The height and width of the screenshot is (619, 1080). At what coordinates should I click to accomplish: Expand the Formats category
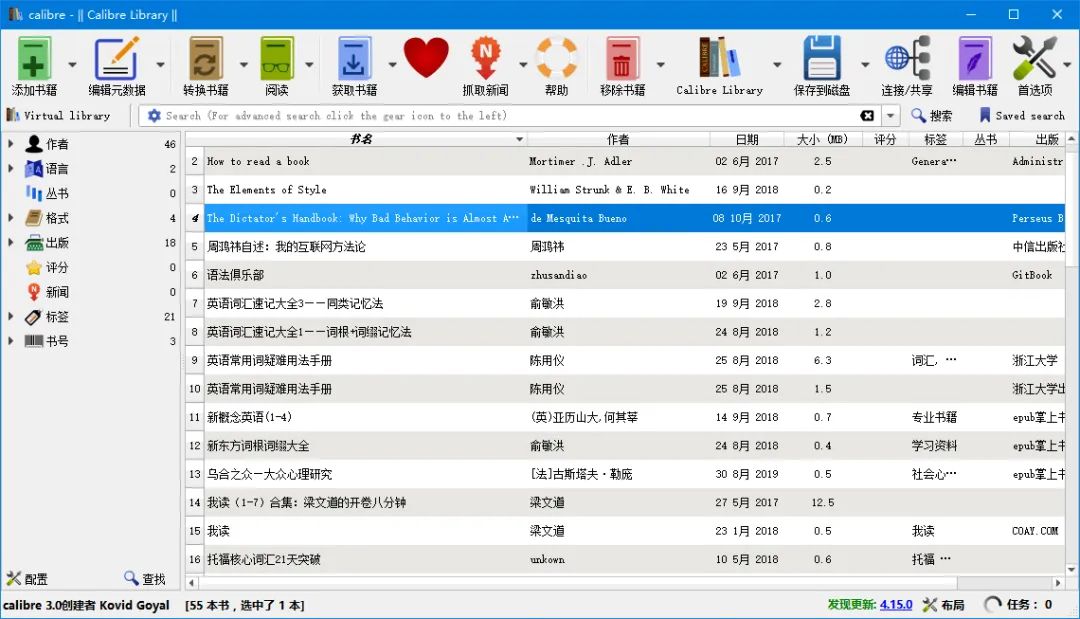click(x=10, y=218)
